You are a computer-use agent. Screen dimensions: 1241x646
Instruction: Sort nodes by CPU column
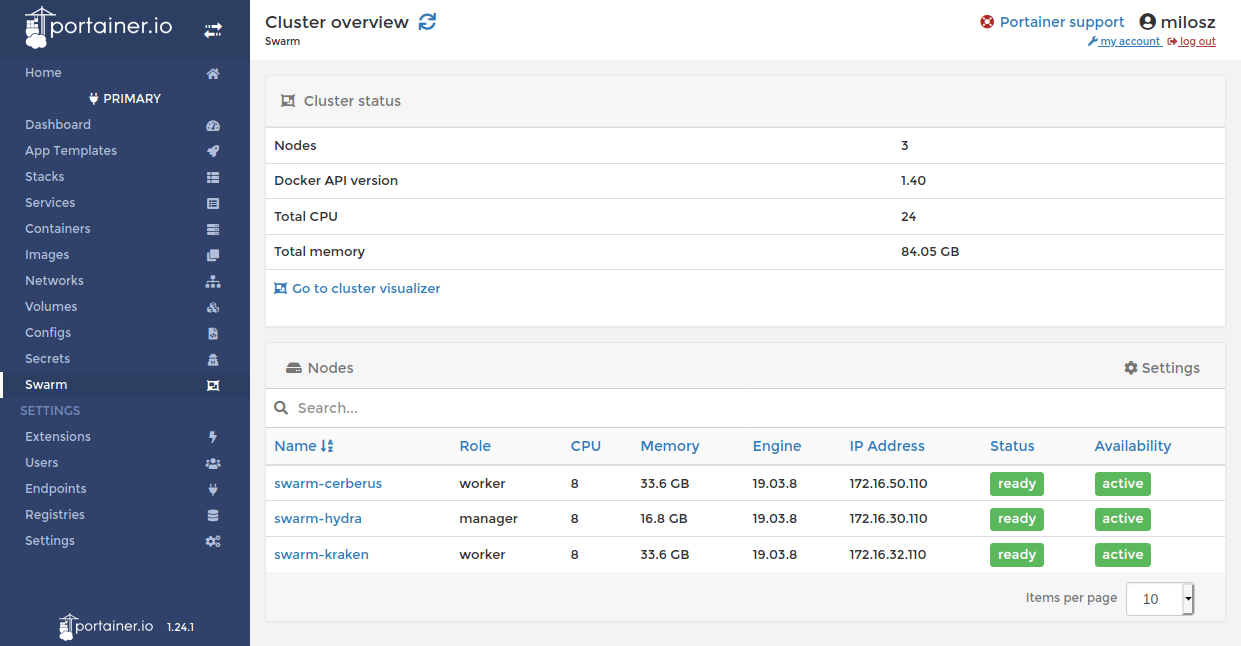[x=586, y=446]
